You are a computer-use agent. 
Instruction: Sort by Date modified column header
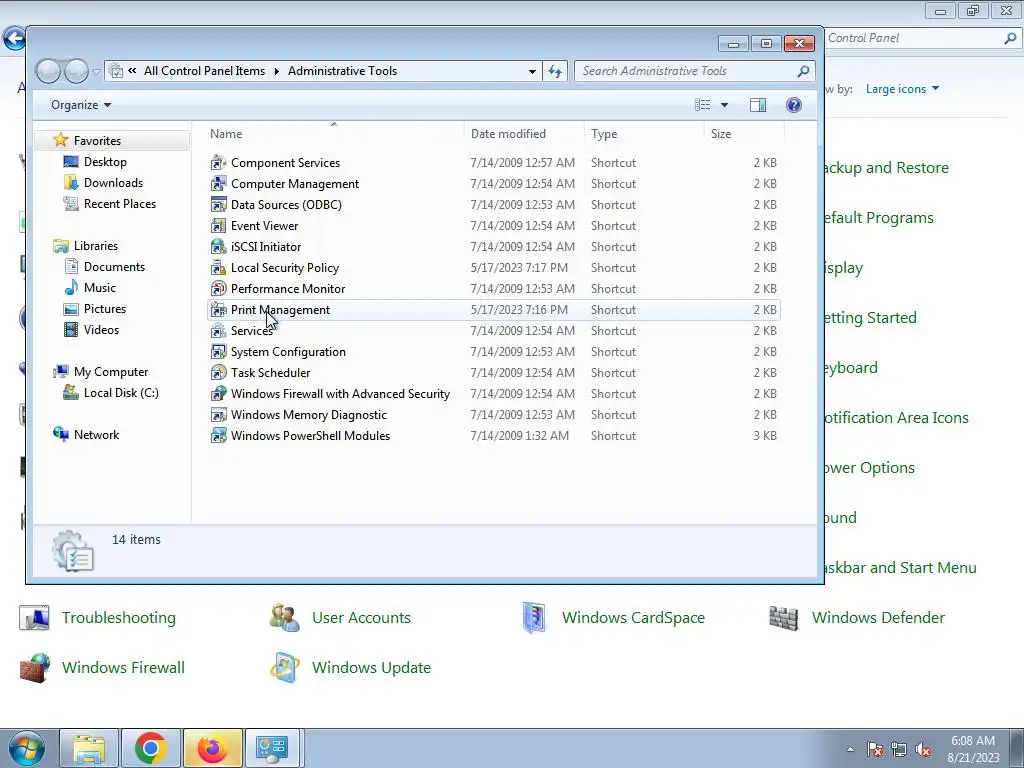524,133
